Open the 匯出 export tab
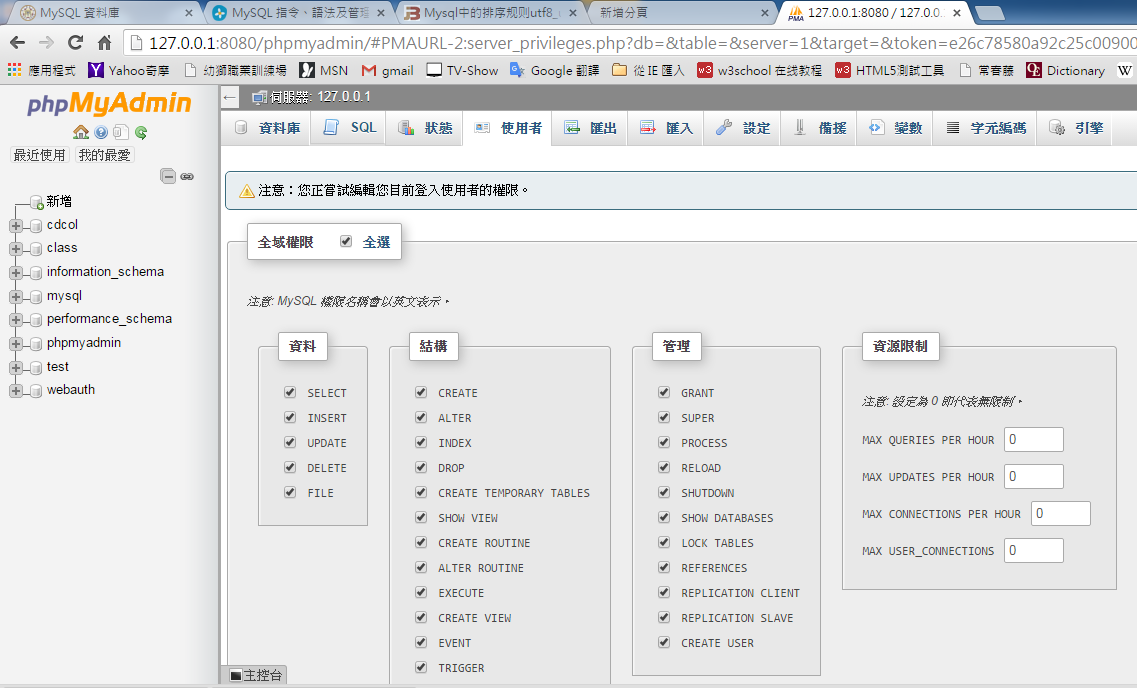The height and width of the screenshot is (688, 1137). point(590,128)
